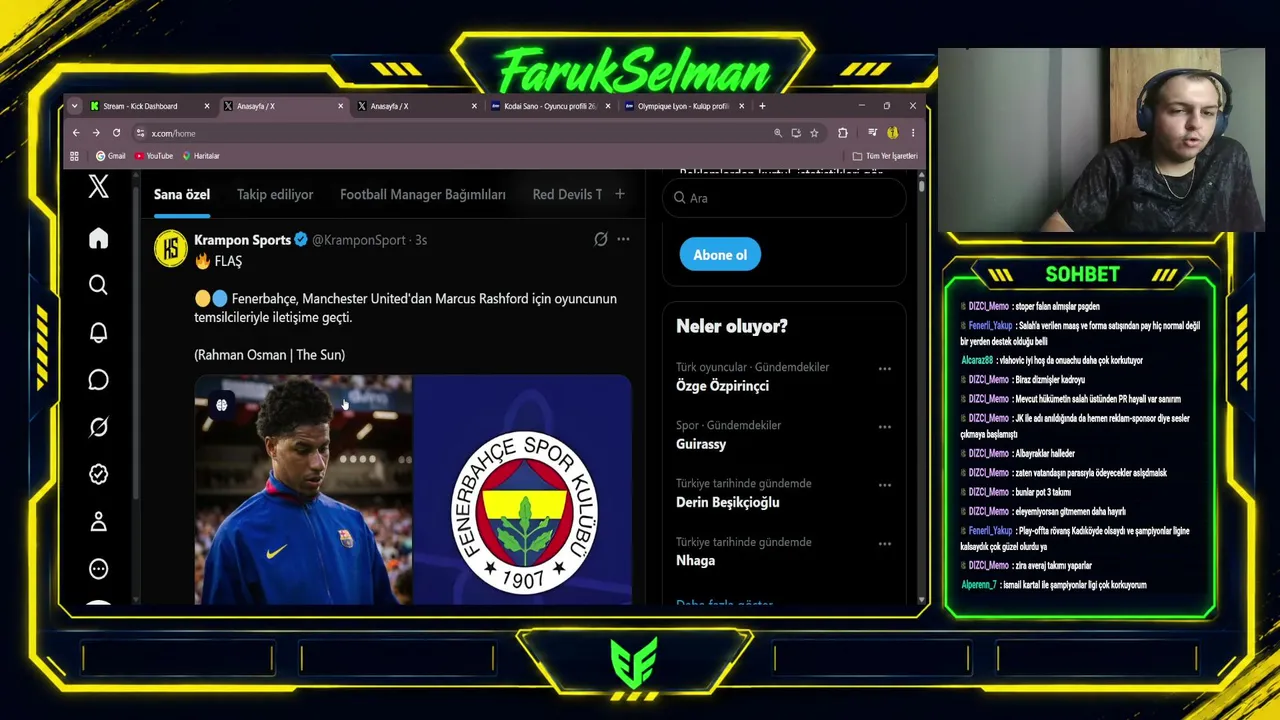
Task: Open the @KramponSport handle link
Action: (x=359, y=240)
